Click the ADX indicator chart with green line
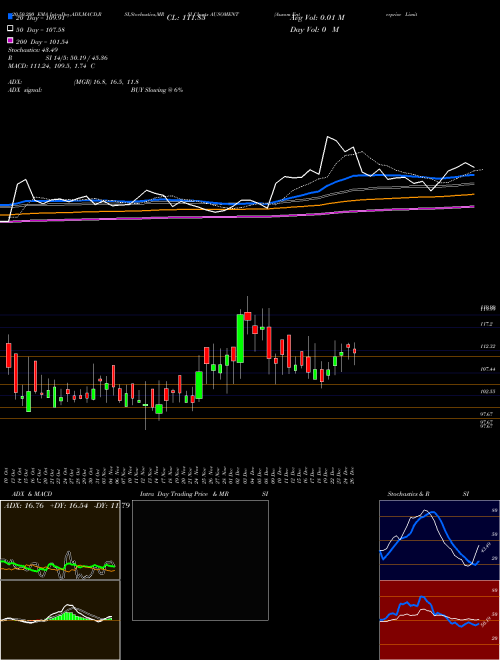The height and width of the screenshot is (660, 500). 60,540
